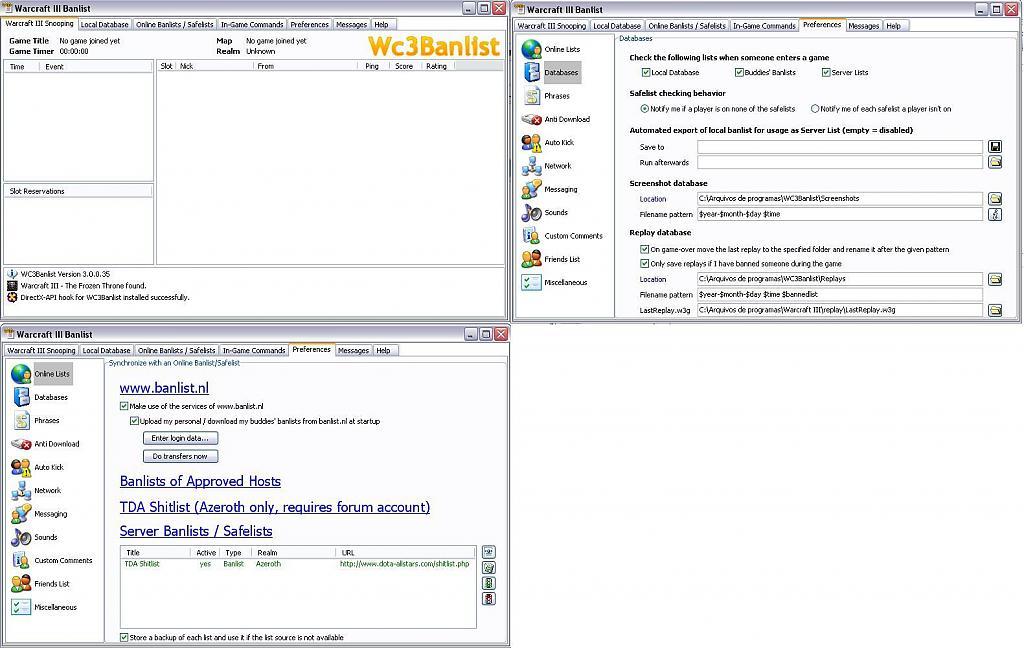Open Sounds icon in bottom window sidebar
Screen dimensions: 1024x648
click(21, 537)
